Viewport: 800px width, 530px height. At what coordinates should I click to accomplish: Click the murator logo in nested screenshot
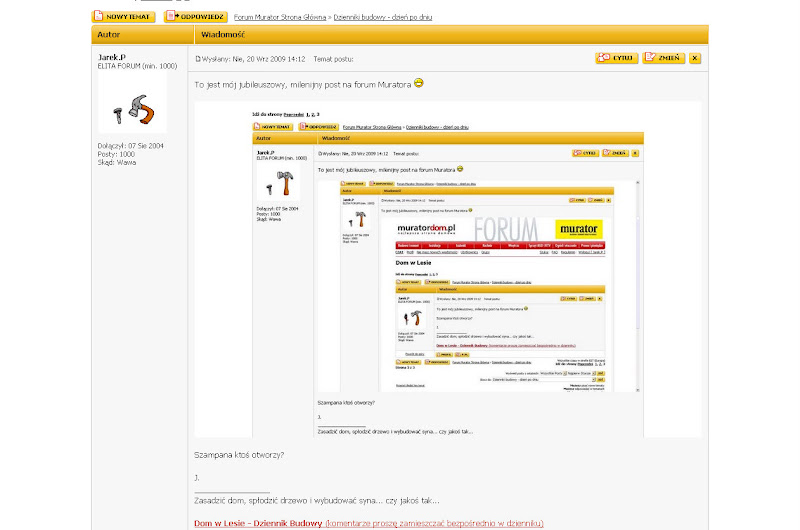pyautogui.click(x=579, y=230)
